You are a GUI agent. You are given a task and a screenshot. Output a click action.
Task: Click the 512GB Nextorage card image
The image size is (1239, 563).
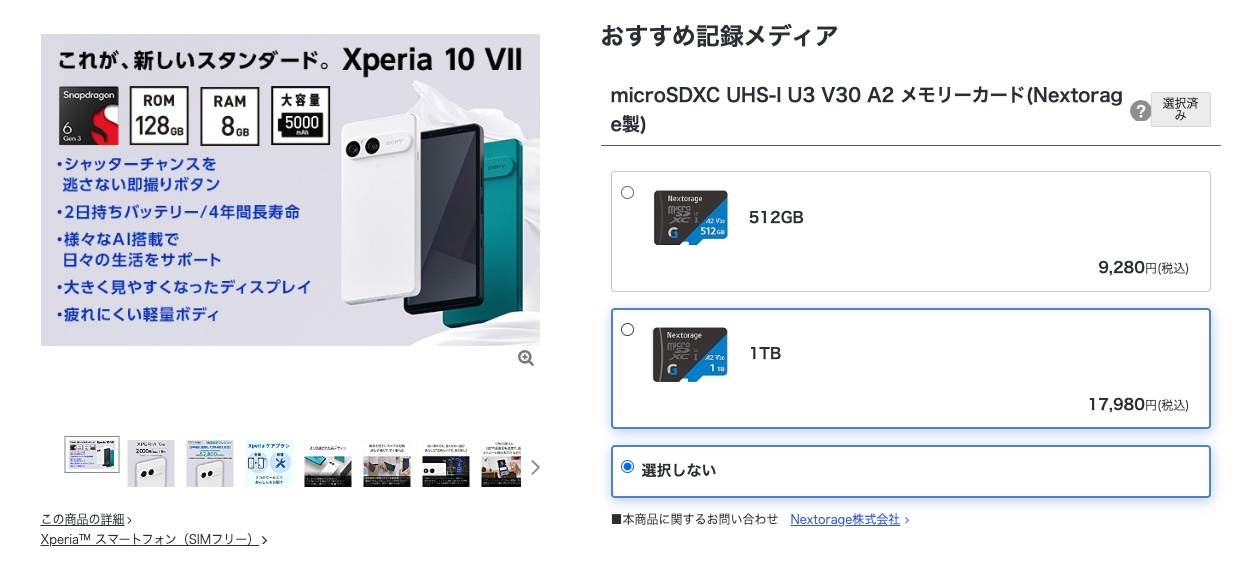click(690, 218)
